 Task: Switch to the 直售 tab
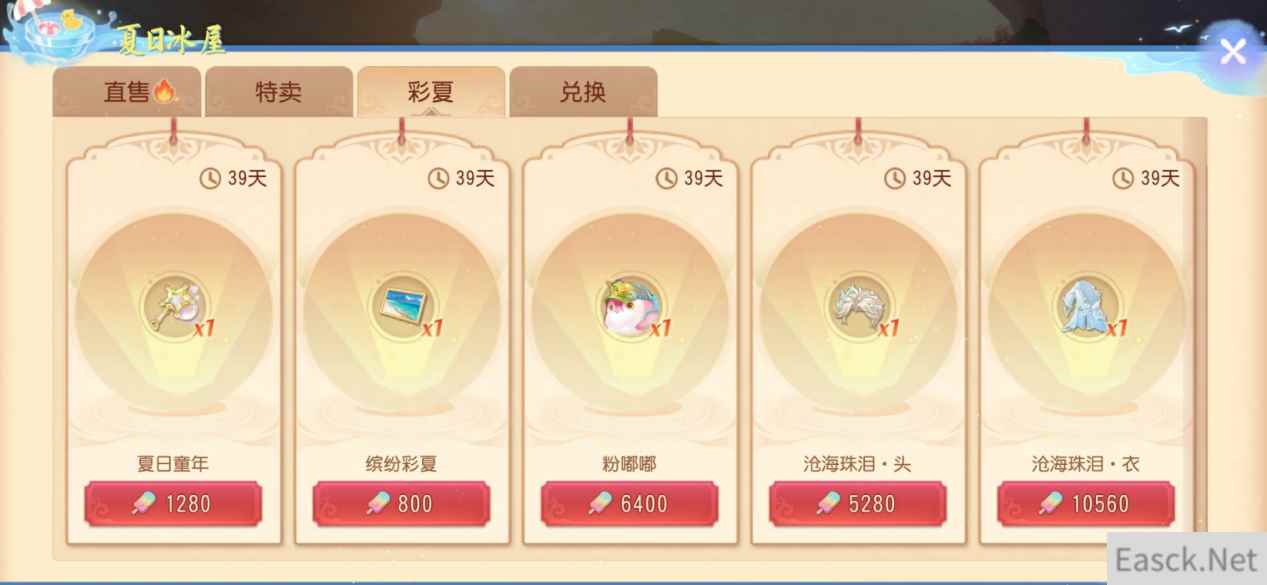pyautogui.click(x=127, y=93)
